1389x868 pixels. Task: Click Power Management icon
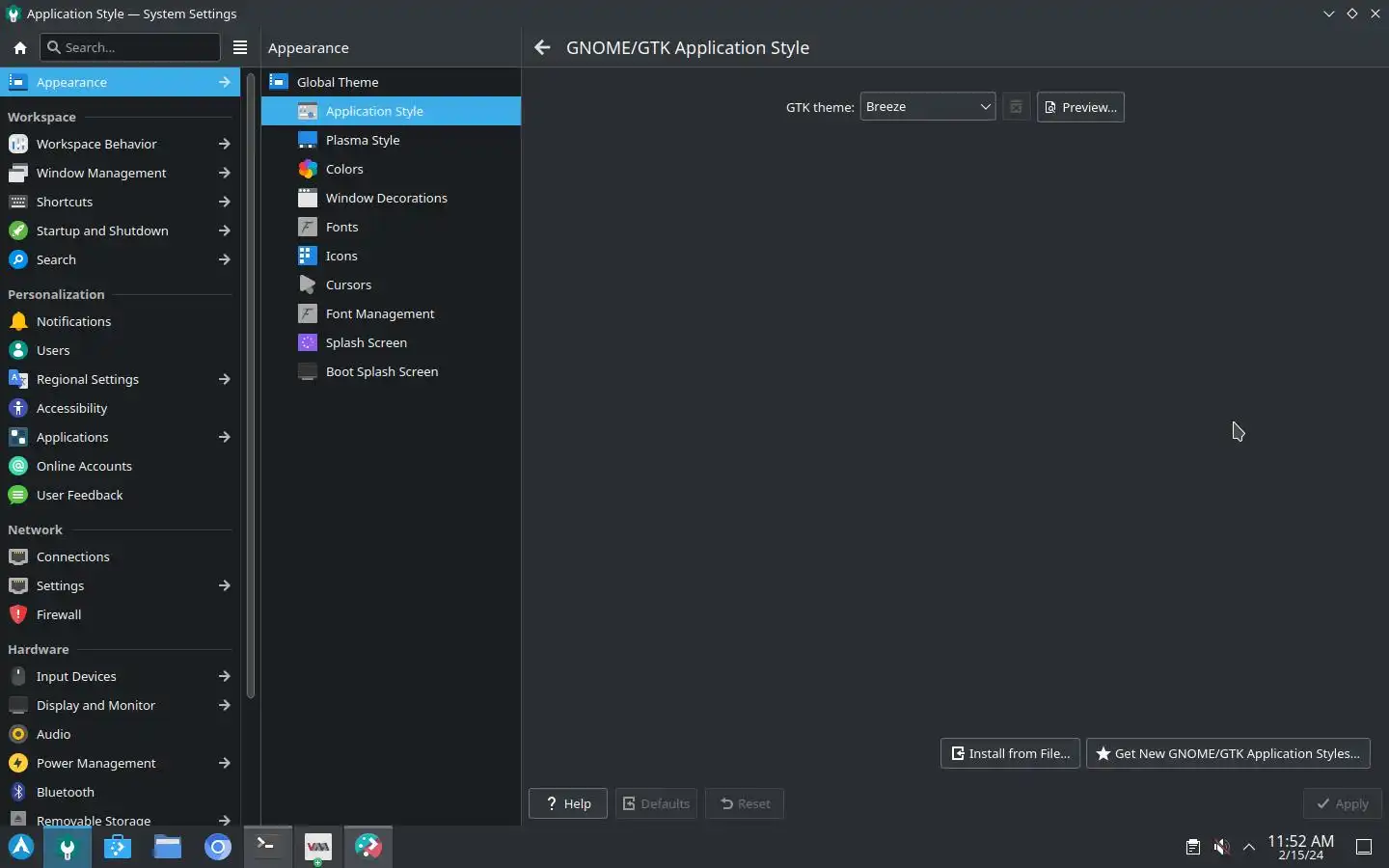(x=17, y=763)
